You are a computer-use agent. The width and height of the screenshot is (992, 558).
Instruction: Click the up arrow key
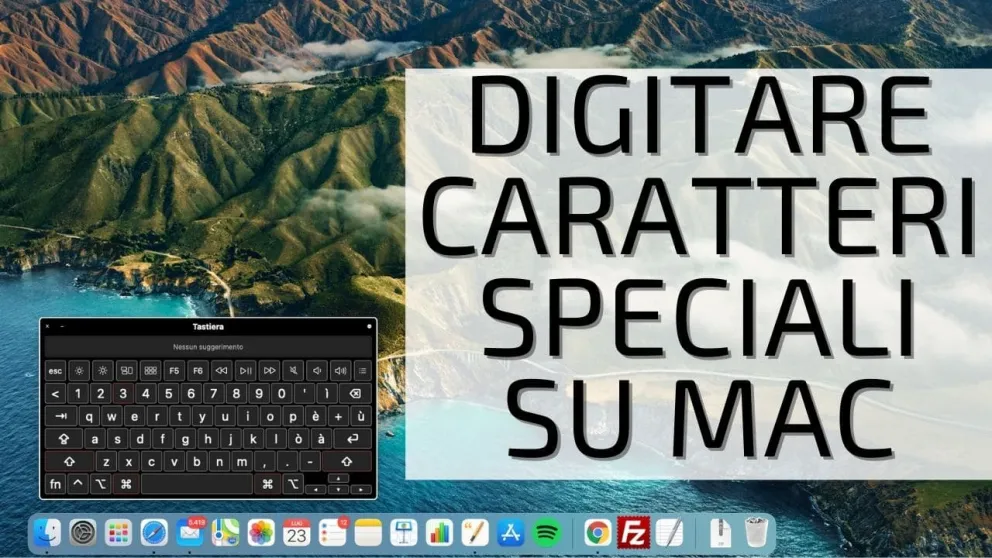coord(338,479)
